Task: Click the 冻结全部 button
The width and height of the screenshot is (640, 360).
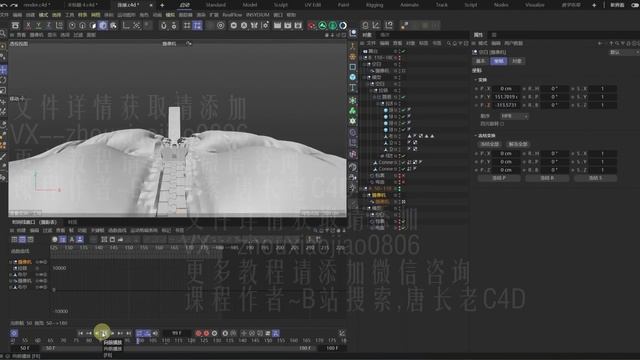Action: 489,144
